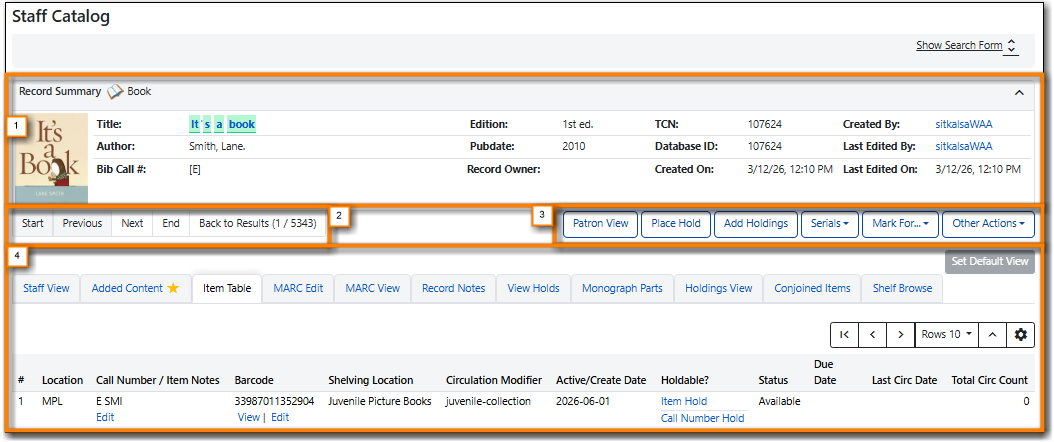The width and height of the screenshot is (1054, 442).
Task: Select the Item Table tab
Action: coord(227,288)
